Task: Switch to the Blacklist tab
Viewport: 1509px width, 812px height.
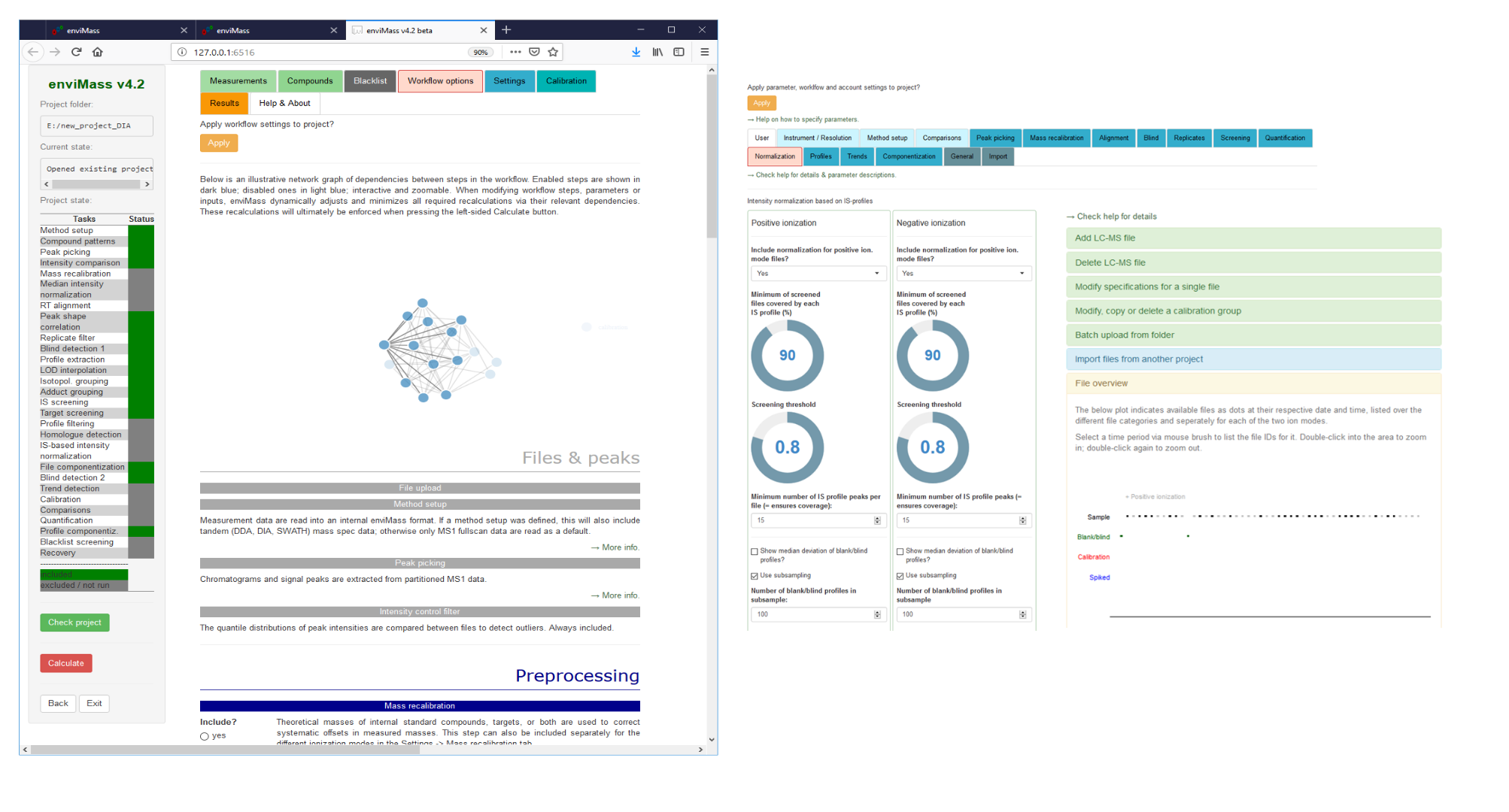Action: 370,81
